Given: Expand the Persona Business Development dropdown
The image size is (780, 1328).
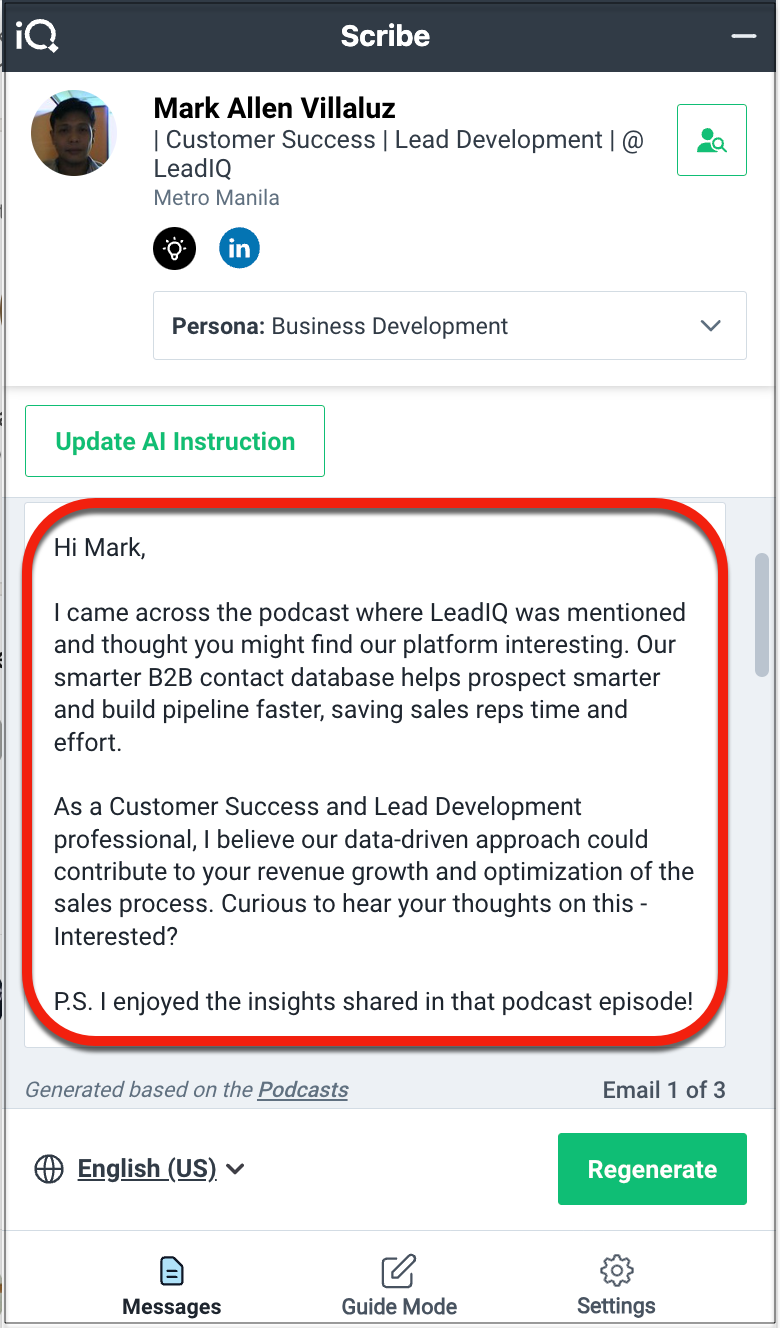Looking at the screenshot, I should (450, 326).
